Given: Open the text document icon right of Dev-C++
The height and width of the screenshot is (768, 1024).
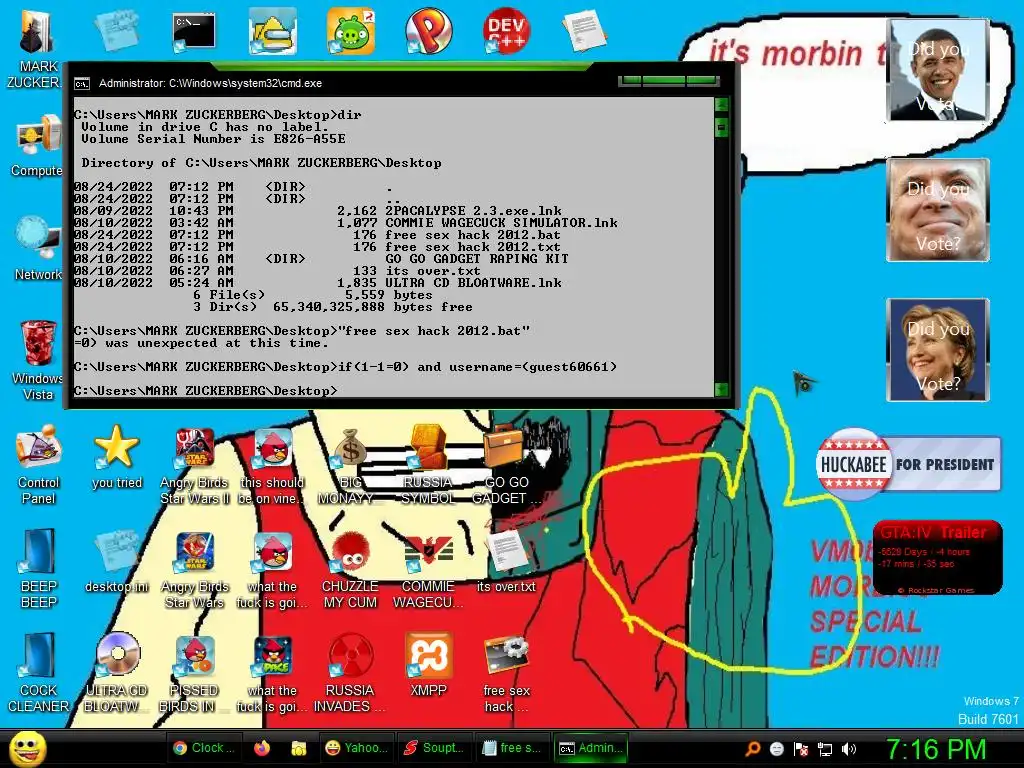Looking at the screenshot, I should 584,30.
